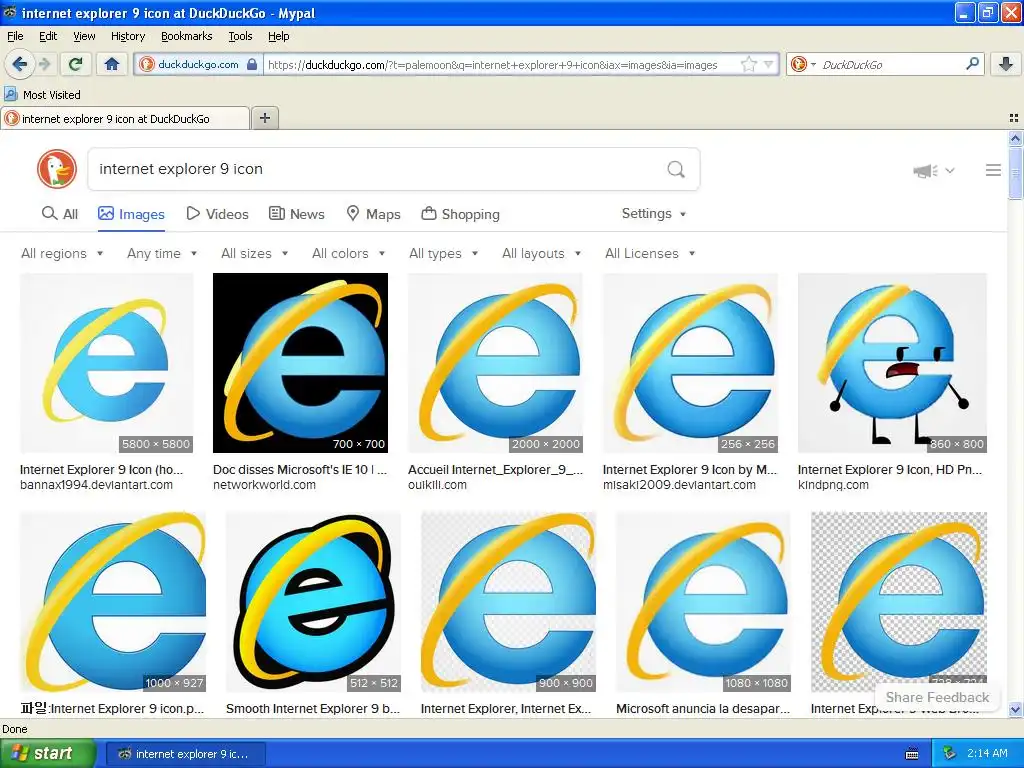Open the misaki2009.deviantart.com source link

(x=679, y=485)
